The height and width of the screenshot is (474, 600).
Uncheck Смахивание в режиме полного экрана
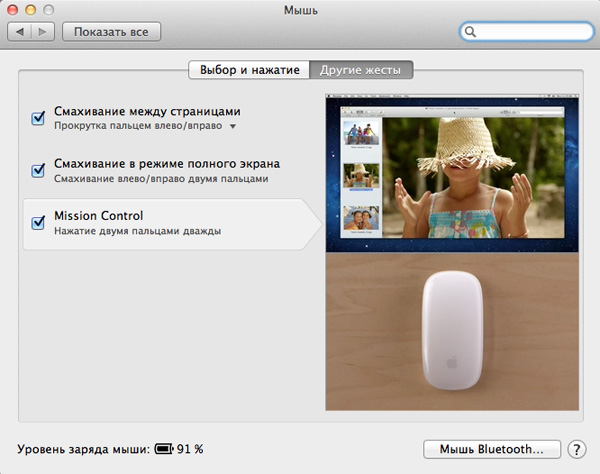pos(39,170)
